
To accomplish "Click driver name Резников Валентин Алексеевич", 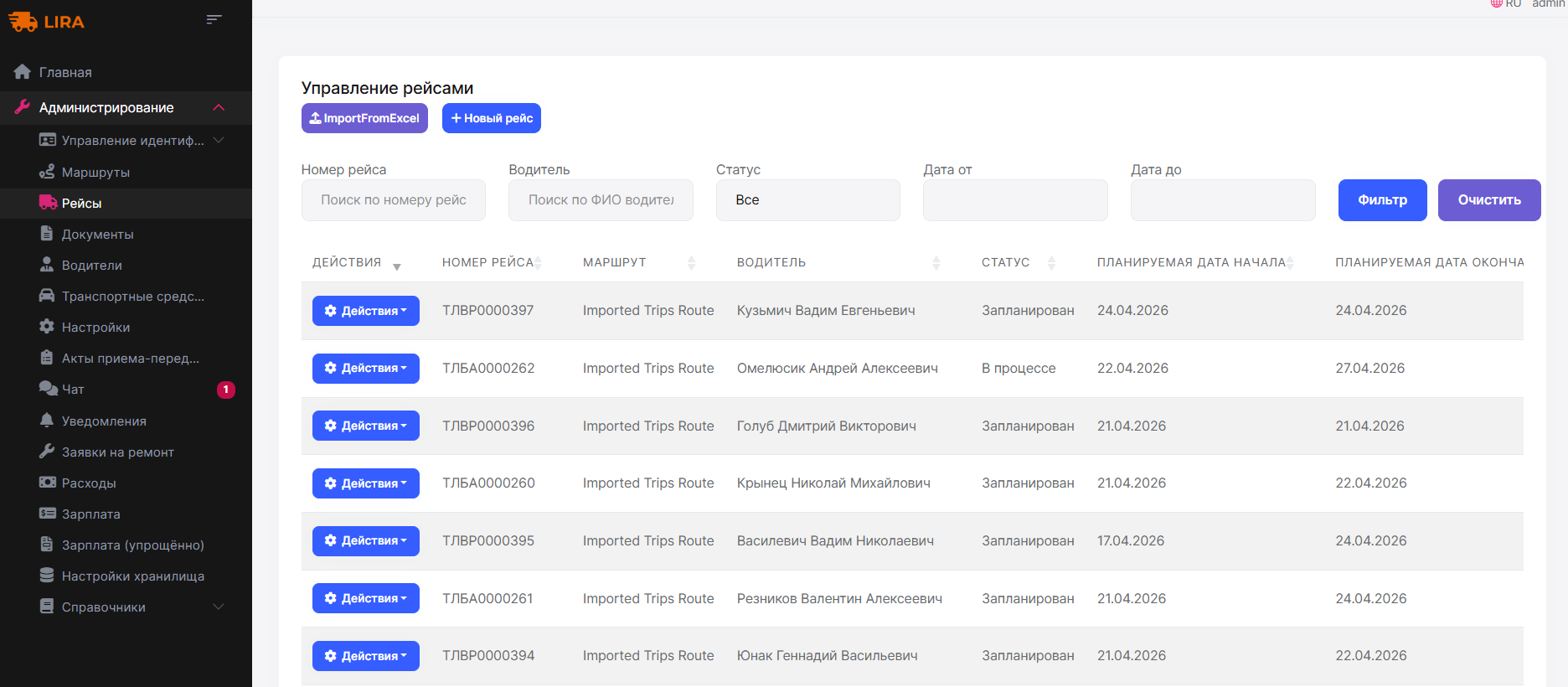I will 839,598.
